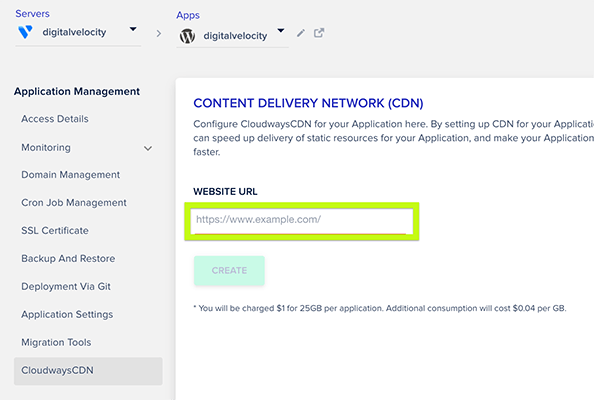Open Backup And Restore
The height and width of the screenshot is (400, 594).
(68, 259)
